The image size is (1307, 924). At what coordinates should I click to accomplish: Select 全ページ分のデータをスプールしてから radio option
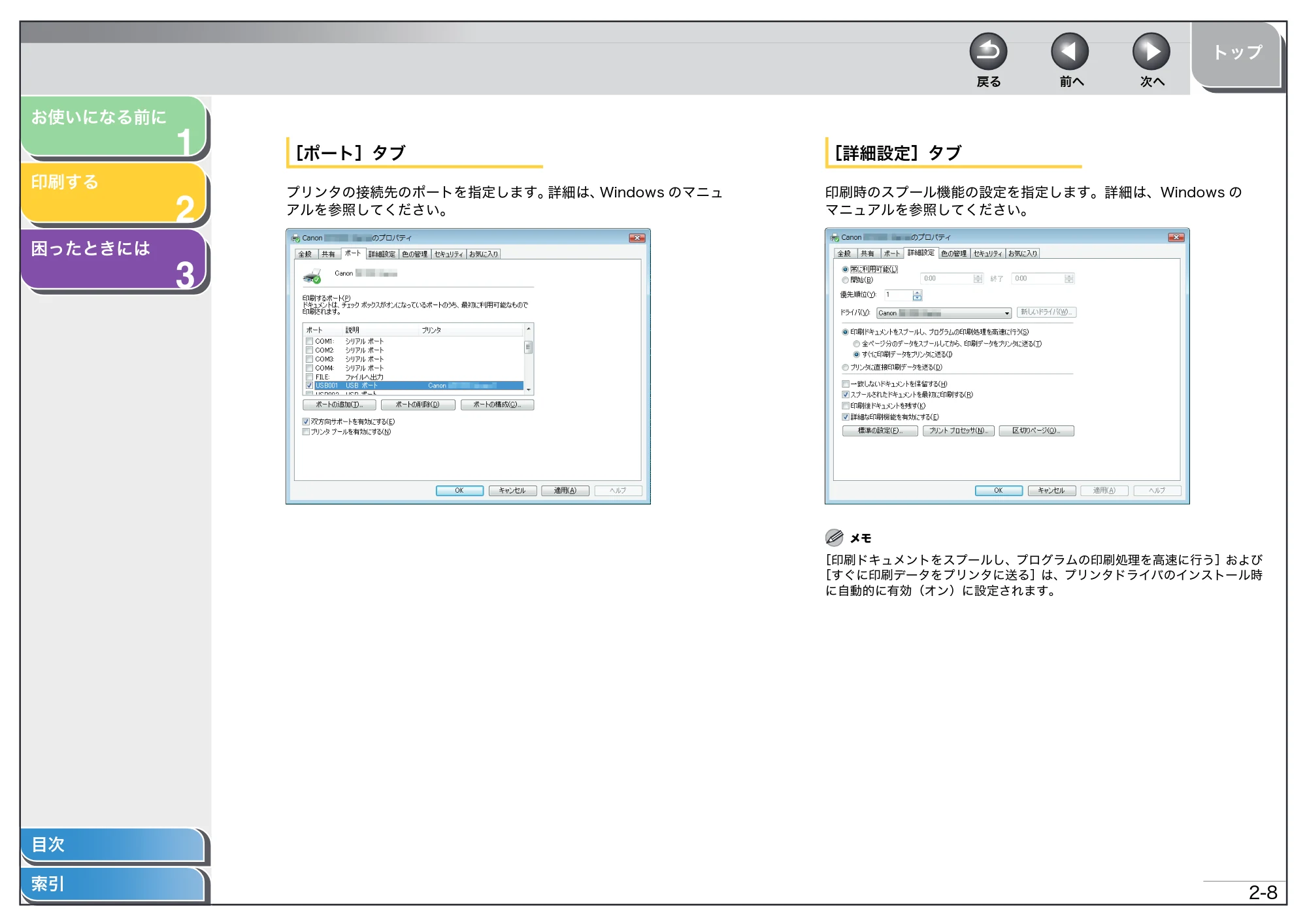857,344
